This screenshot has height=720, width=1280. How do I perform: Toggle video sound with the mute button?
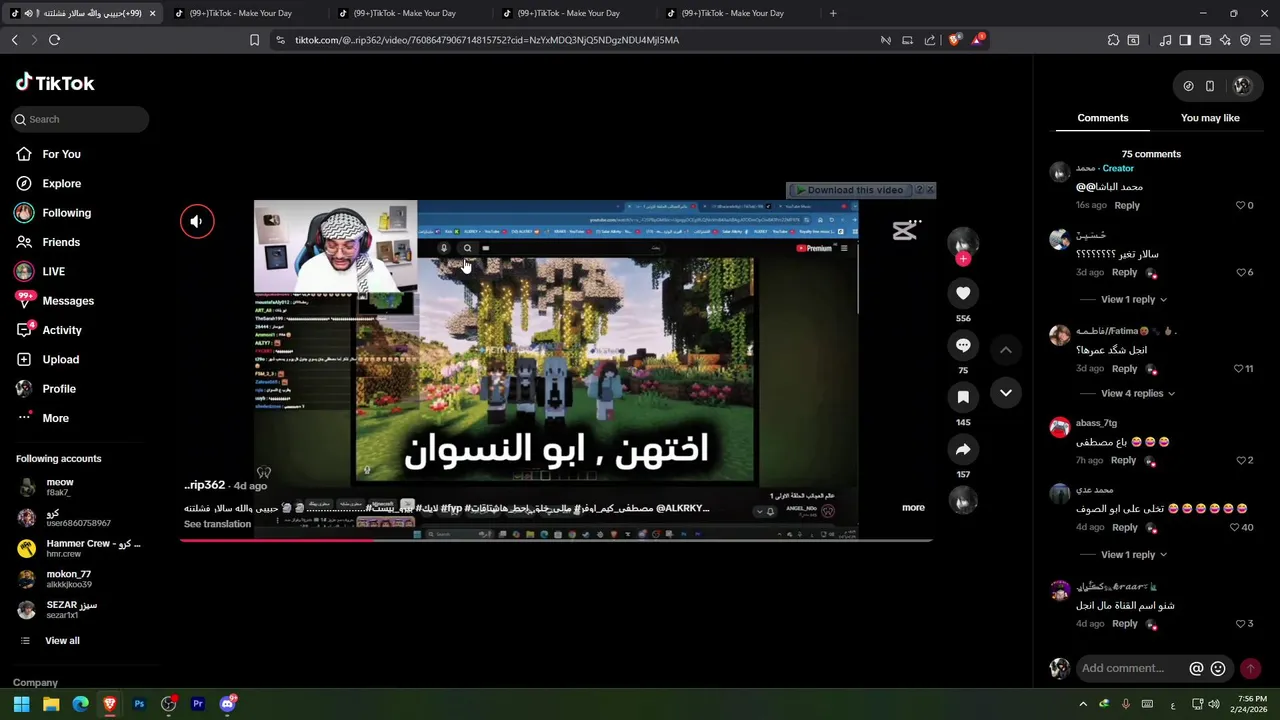197,222
